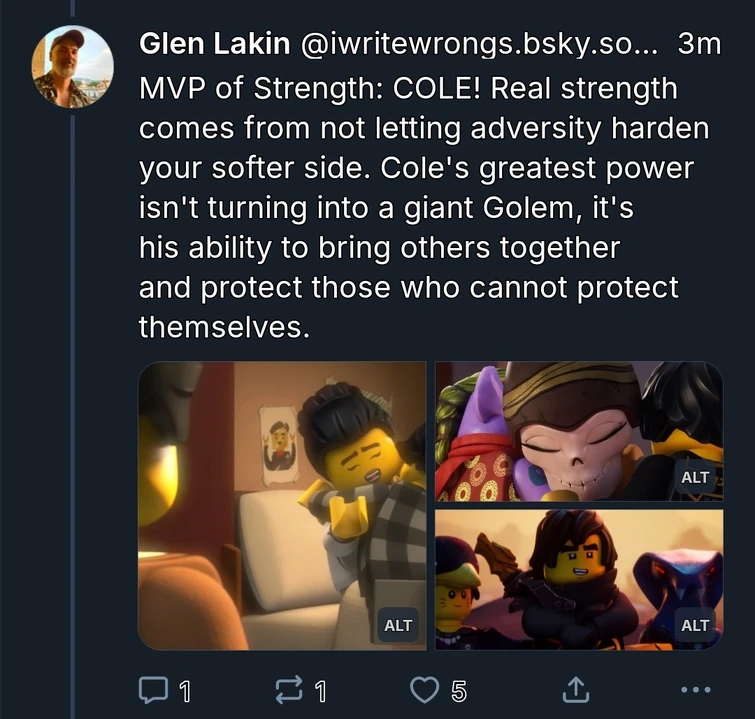Open the @iwritewrongs.bsky.so... handle link
This screenshot has width=755, height=719.
tap(479, 44)
